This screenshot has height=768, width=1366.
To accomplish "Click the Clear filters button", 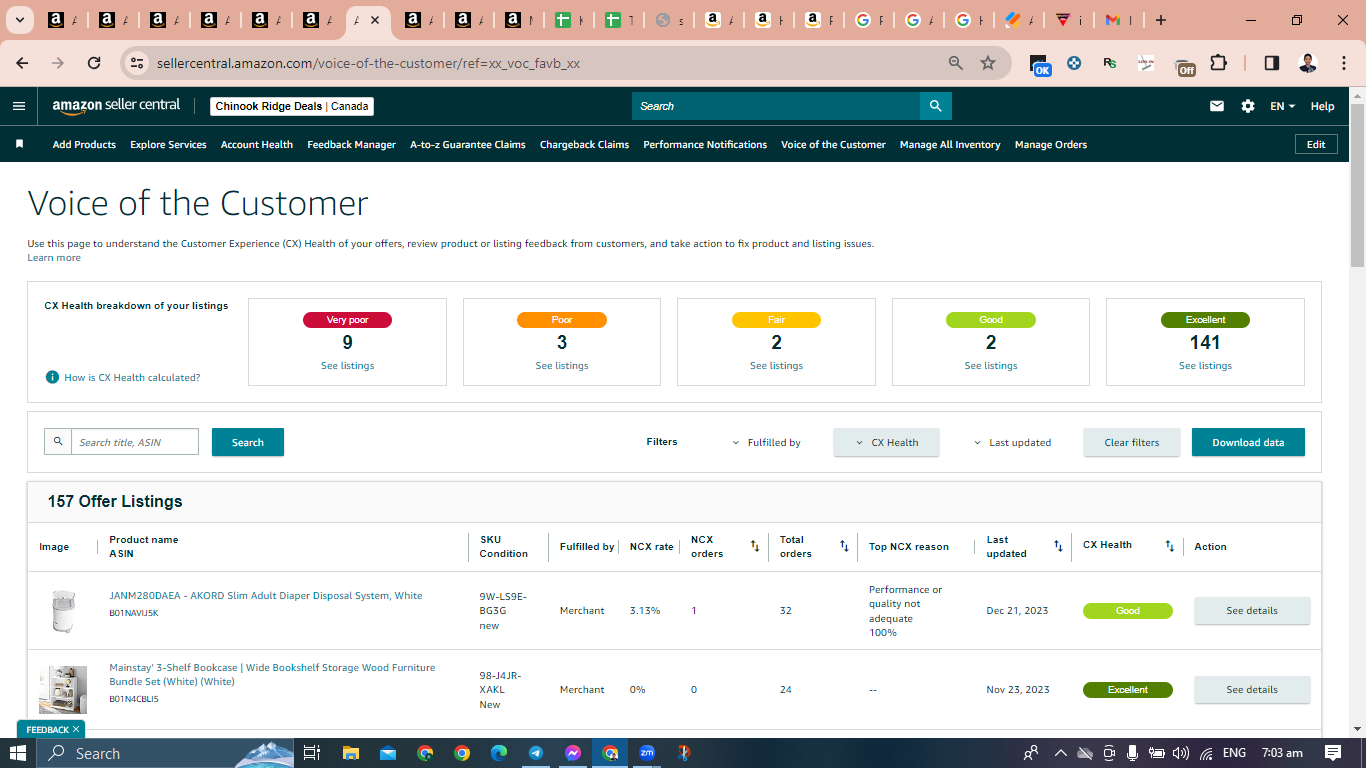I will coord(1132,442).
